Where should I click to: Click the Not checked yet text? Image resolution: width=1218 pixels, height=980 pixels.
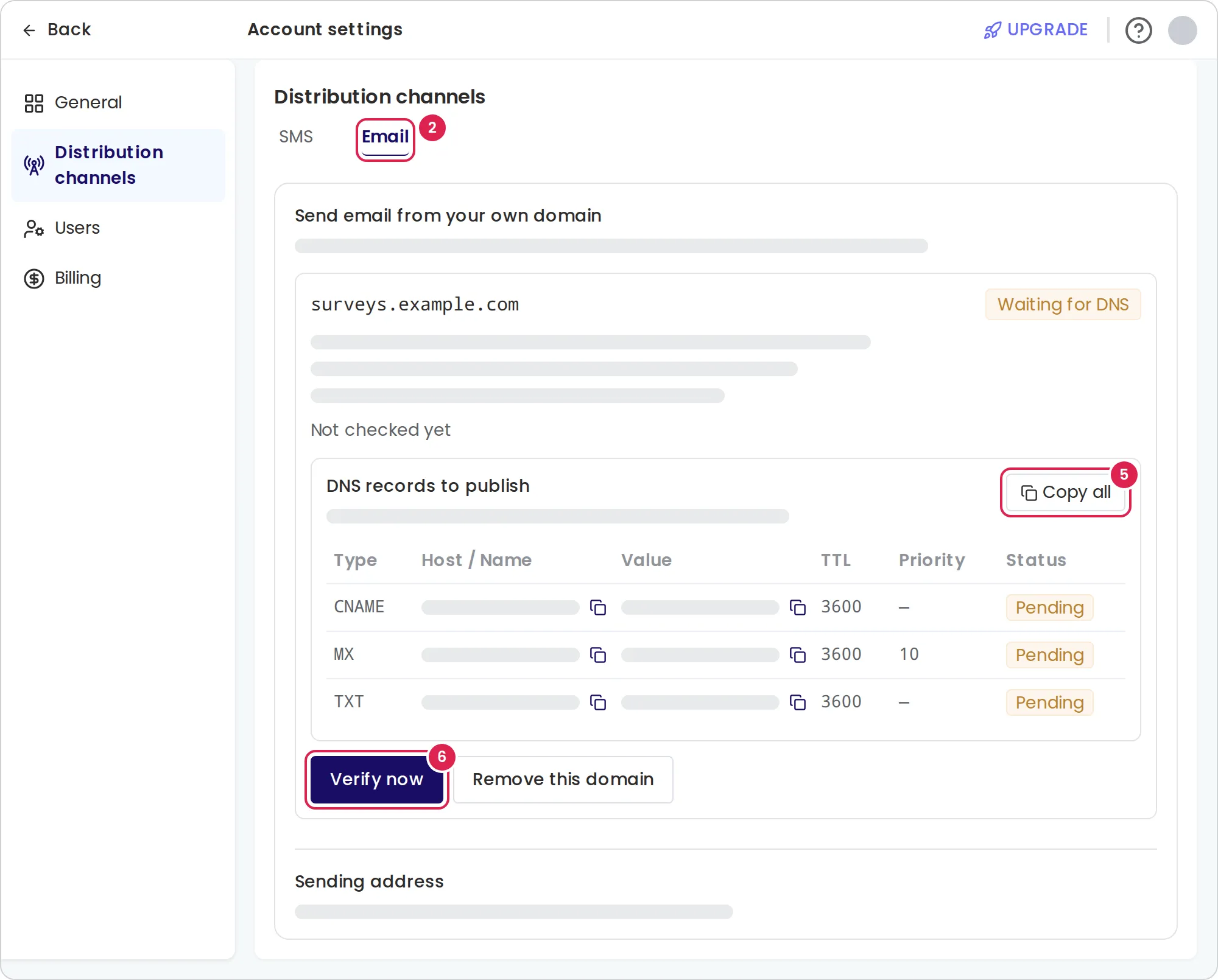(x=381, y=430)
